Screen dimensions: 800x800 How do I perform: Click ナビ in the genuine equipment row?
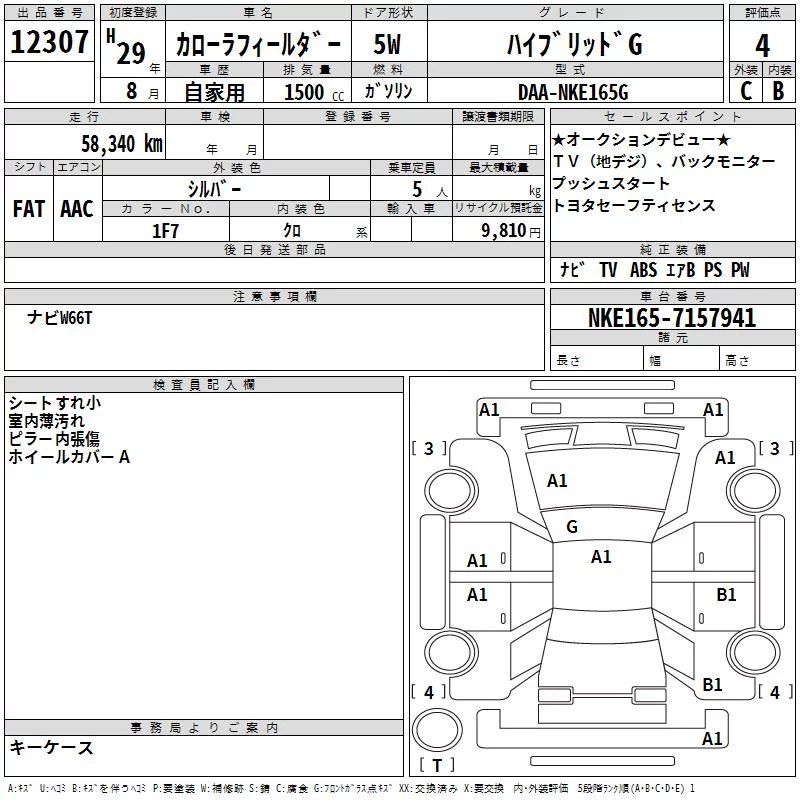click(571, 269)
